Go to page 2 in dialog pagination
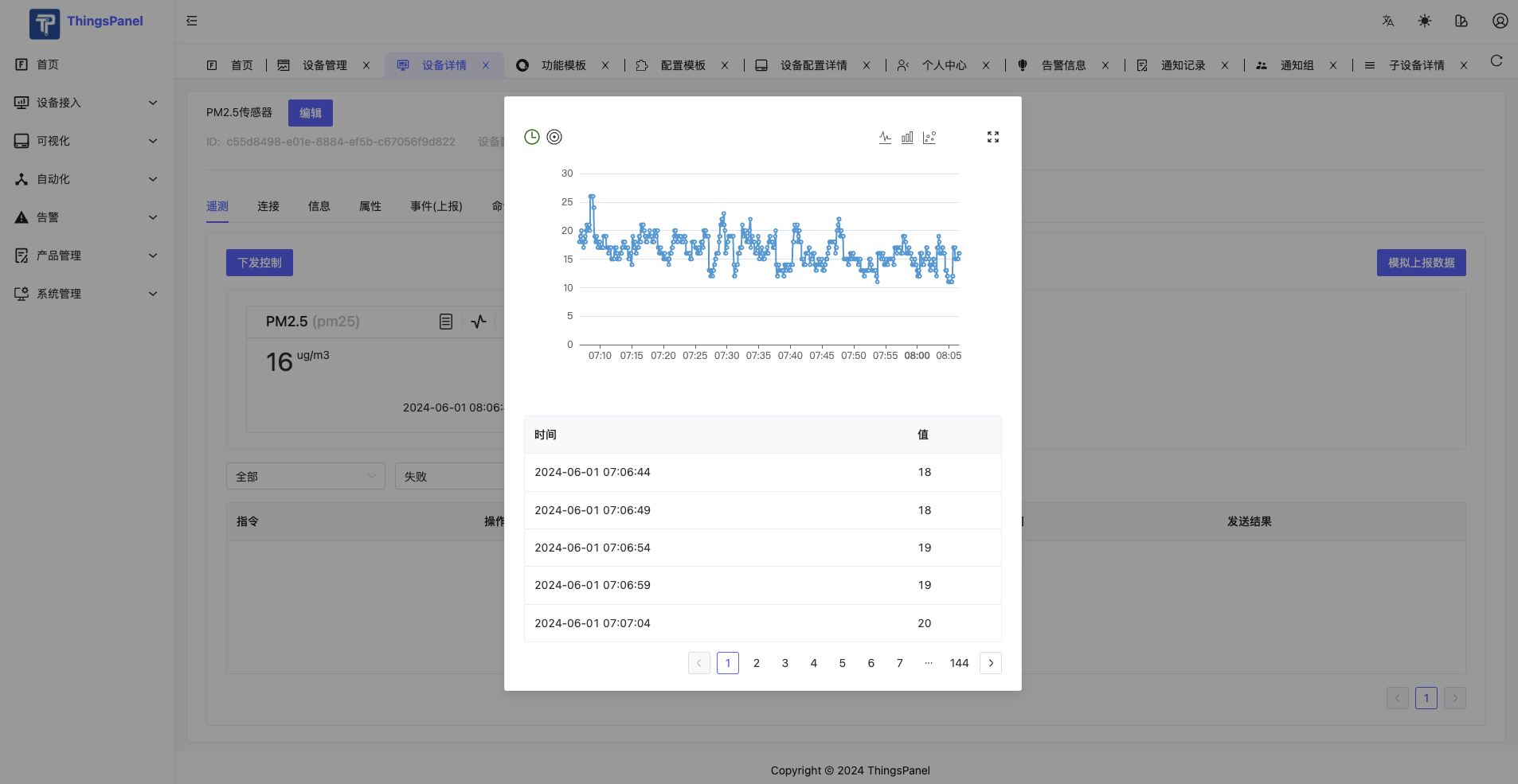This screenshot has height=784, width=1518. [757, 663]
